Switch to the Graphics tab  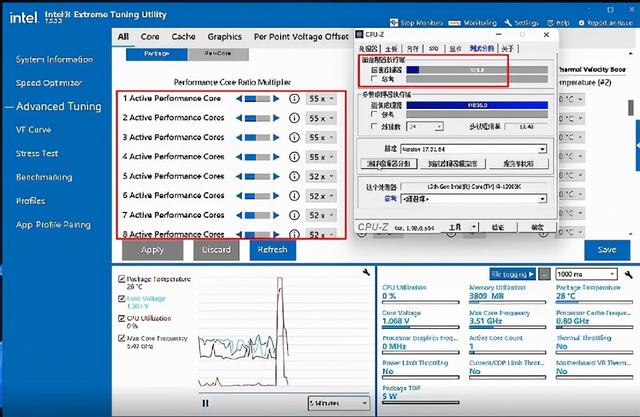[x=224, y=37]
